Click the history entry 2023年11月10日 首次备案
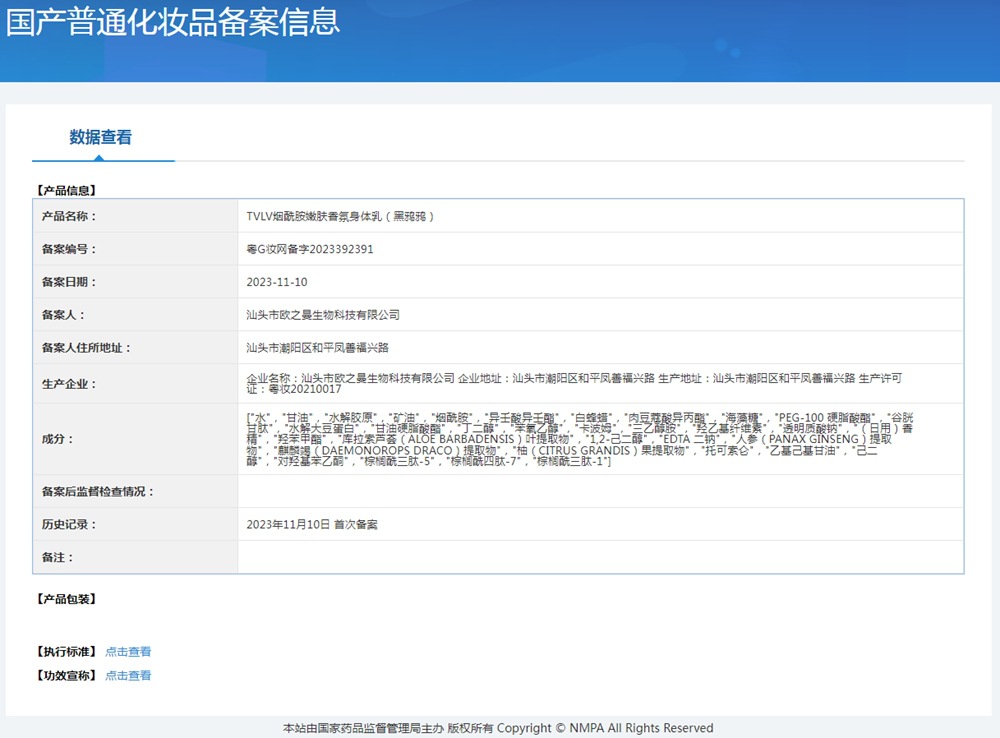 (x=312, y=524)
